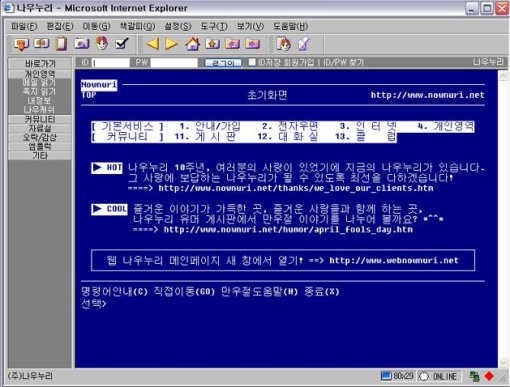Click the orange speech-bubble connect toolbar icon
Screen dimensions: 510x387
click(x=22, y=44)
